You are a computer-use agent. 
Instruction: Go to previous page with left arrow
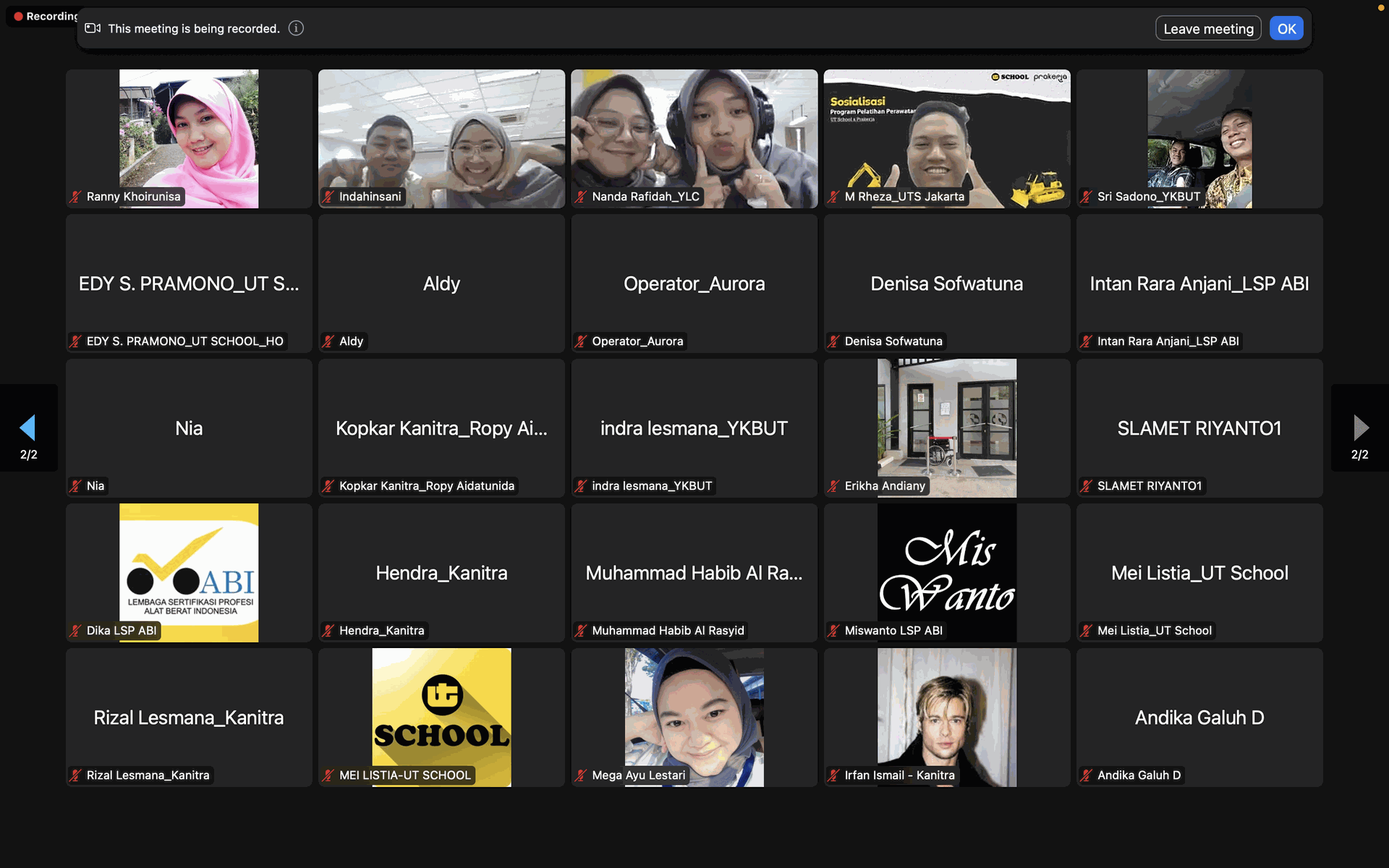click(27, 427)
